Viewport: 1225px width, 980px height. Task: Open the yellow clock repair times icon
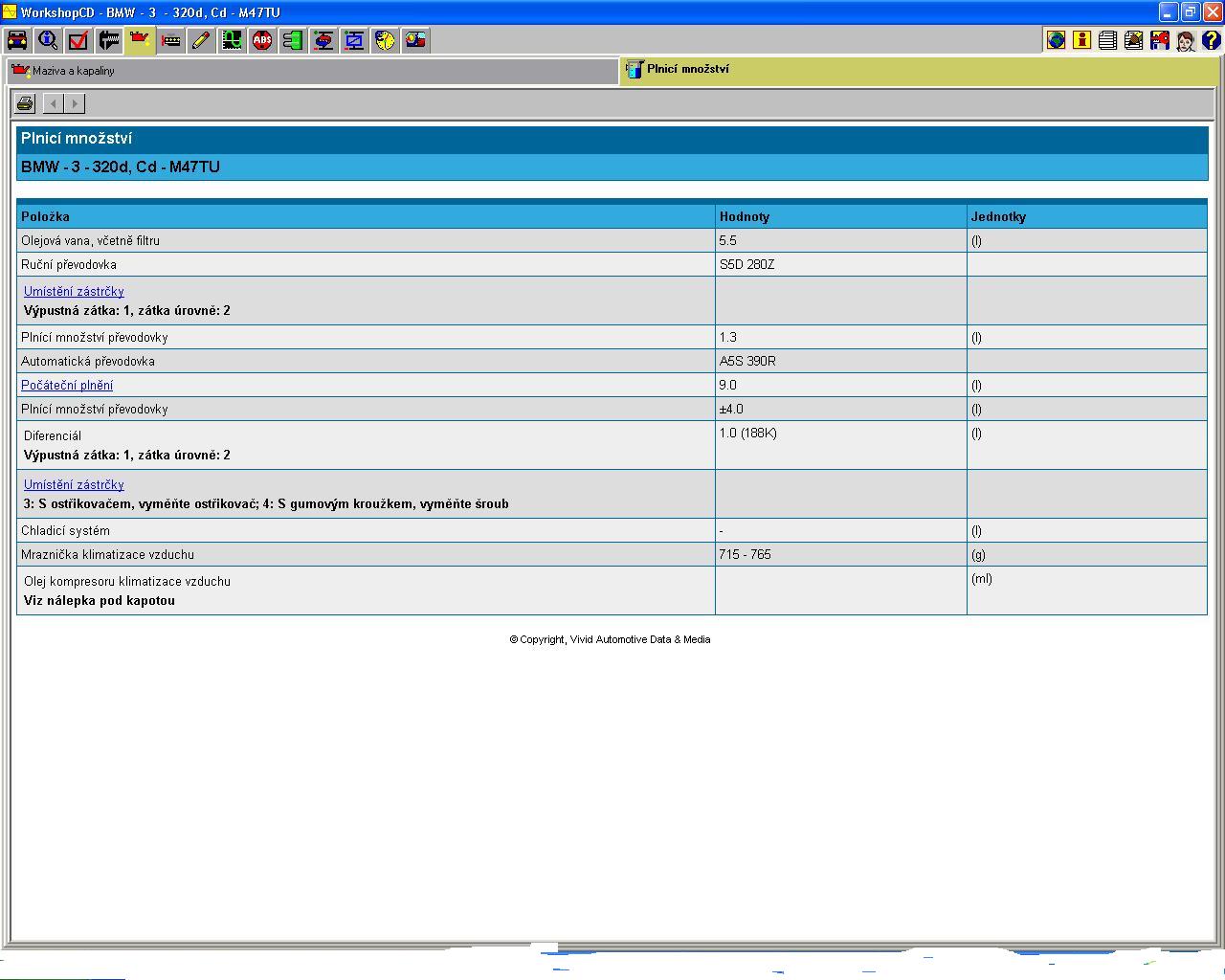point(385,40)
